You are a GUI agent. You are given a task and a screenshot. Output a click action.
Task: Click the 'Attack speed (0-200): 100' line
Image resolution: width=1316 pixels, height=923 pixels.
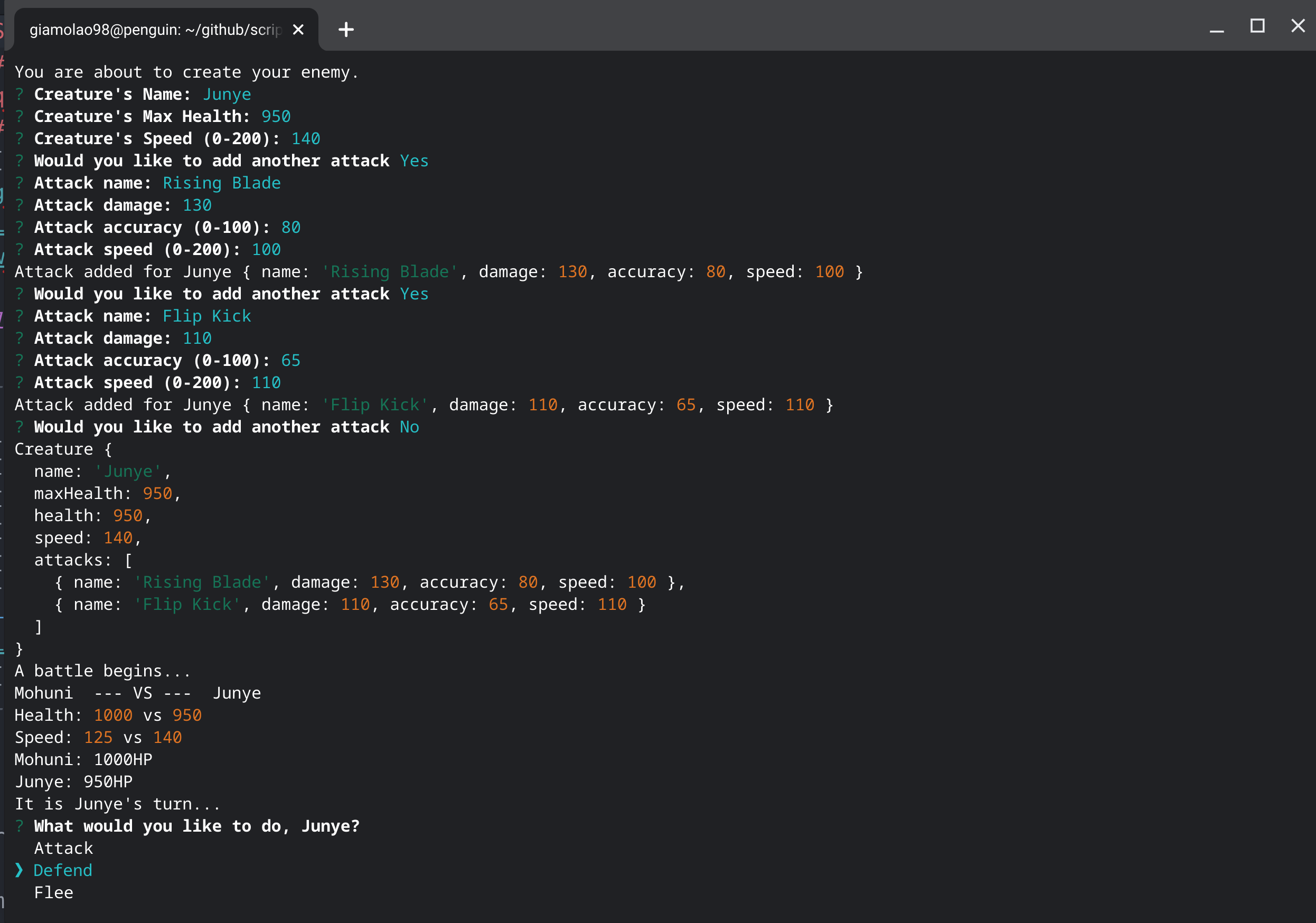[148, 250]
